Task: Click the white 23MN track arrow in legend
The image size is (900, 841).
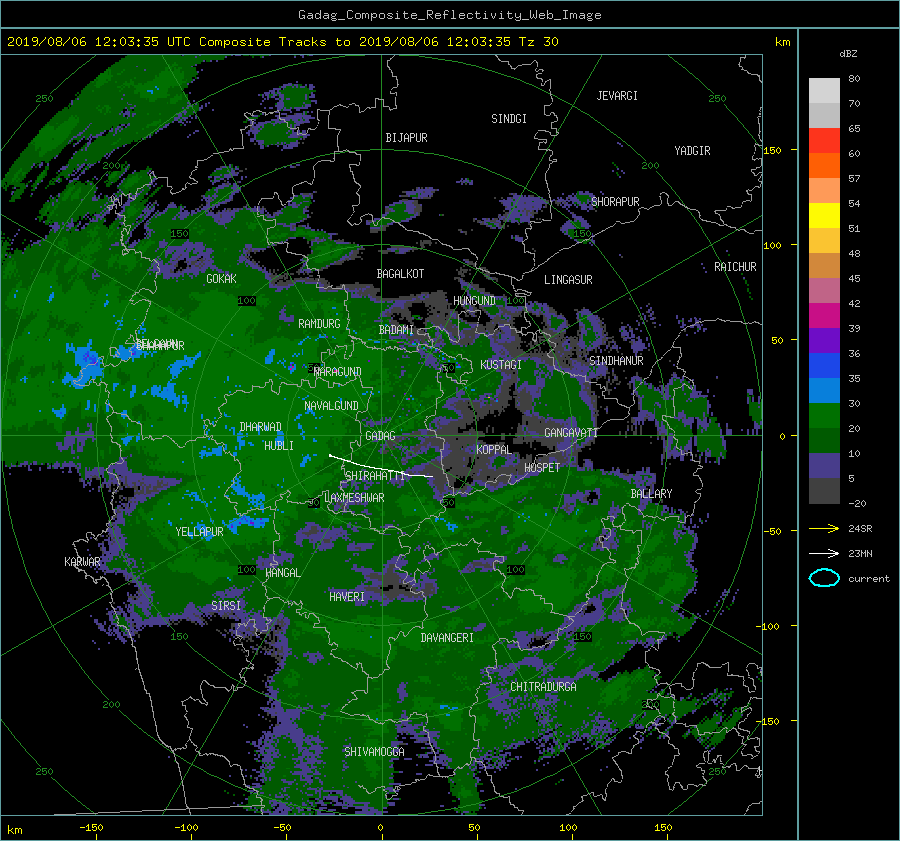Action: point(824,553)
